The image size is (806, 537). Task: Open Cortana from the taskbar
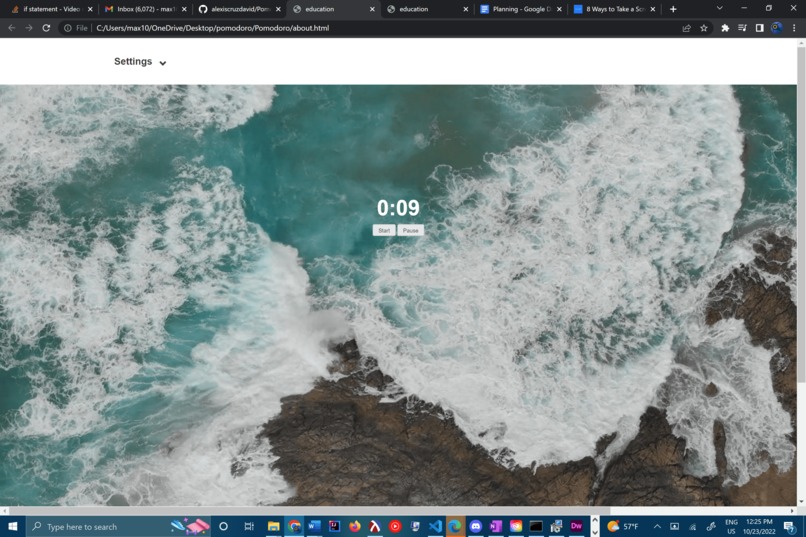pyautogui.click(x=223, y=526)
